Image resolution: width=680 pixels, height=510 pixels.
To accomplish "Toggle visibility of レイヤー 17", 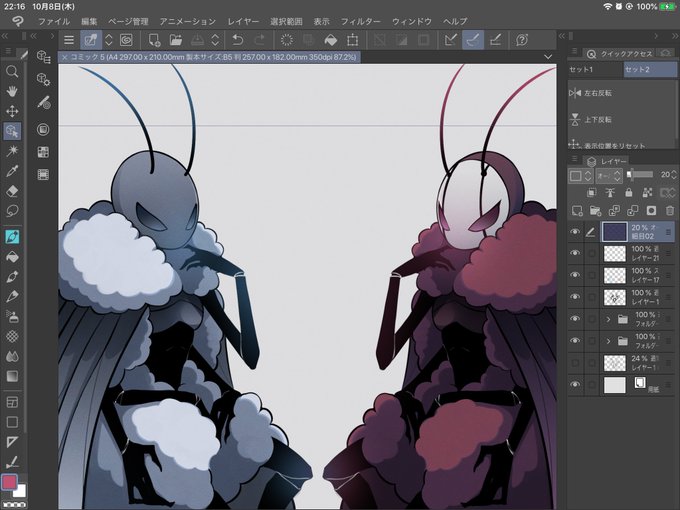I will pos(575,275).
